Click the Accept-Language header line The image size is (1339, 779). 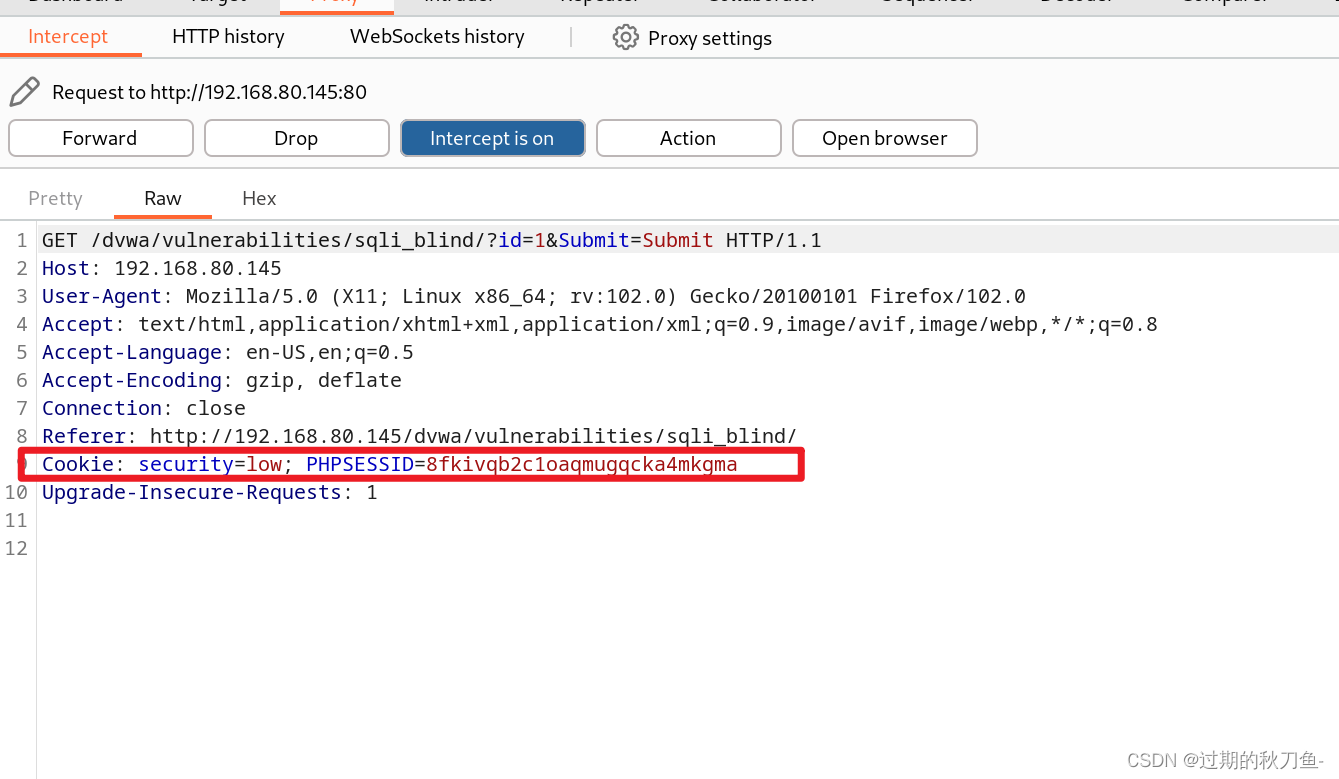pos(228,352)
